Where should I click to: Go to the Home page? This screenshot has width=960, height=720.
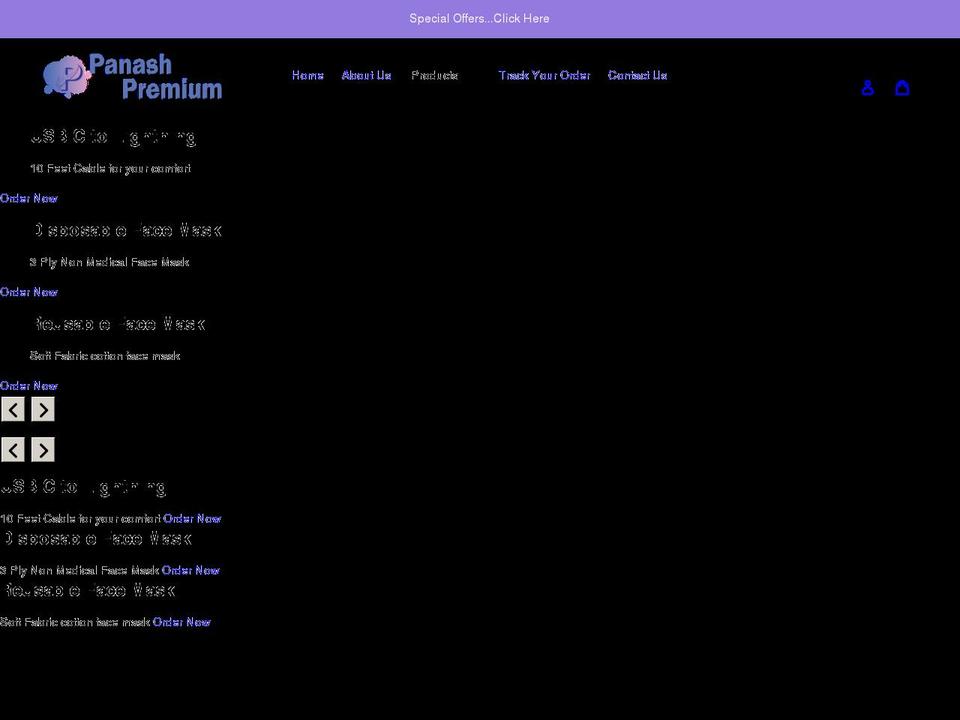point(307,75)
